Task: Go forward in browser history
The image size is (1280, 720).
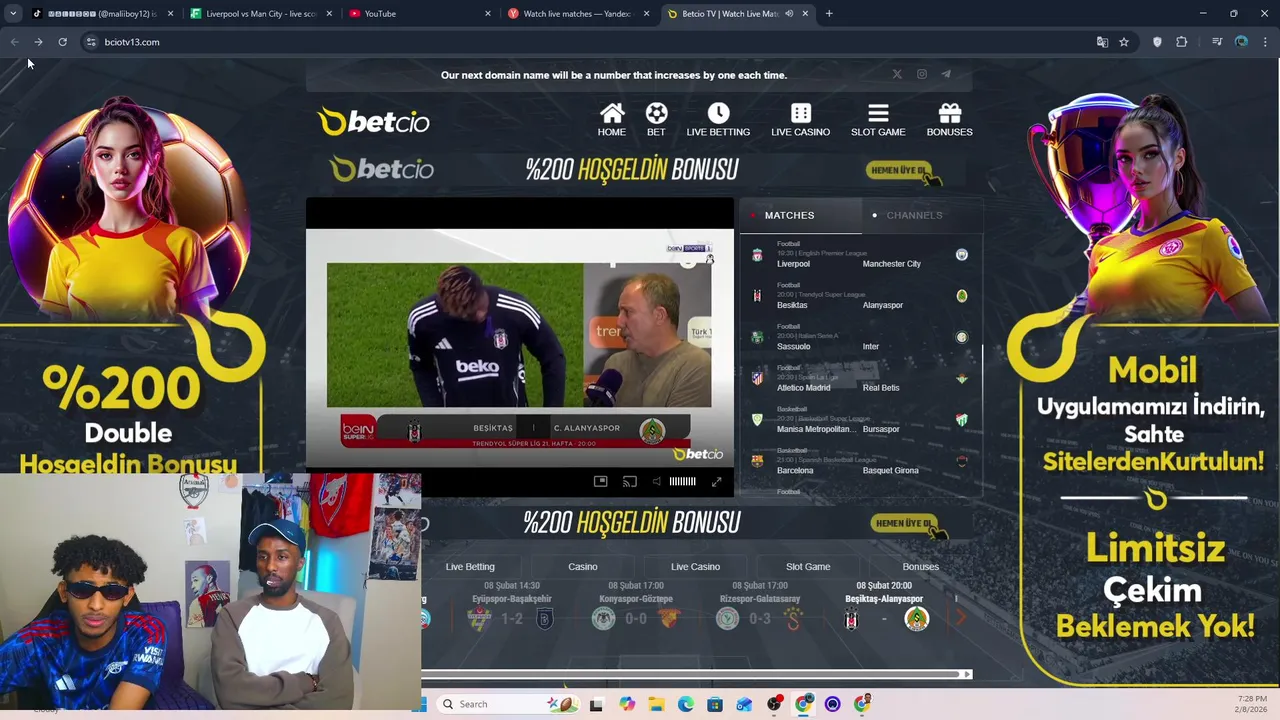Action: pyautogui.click(x=38, y=42)
